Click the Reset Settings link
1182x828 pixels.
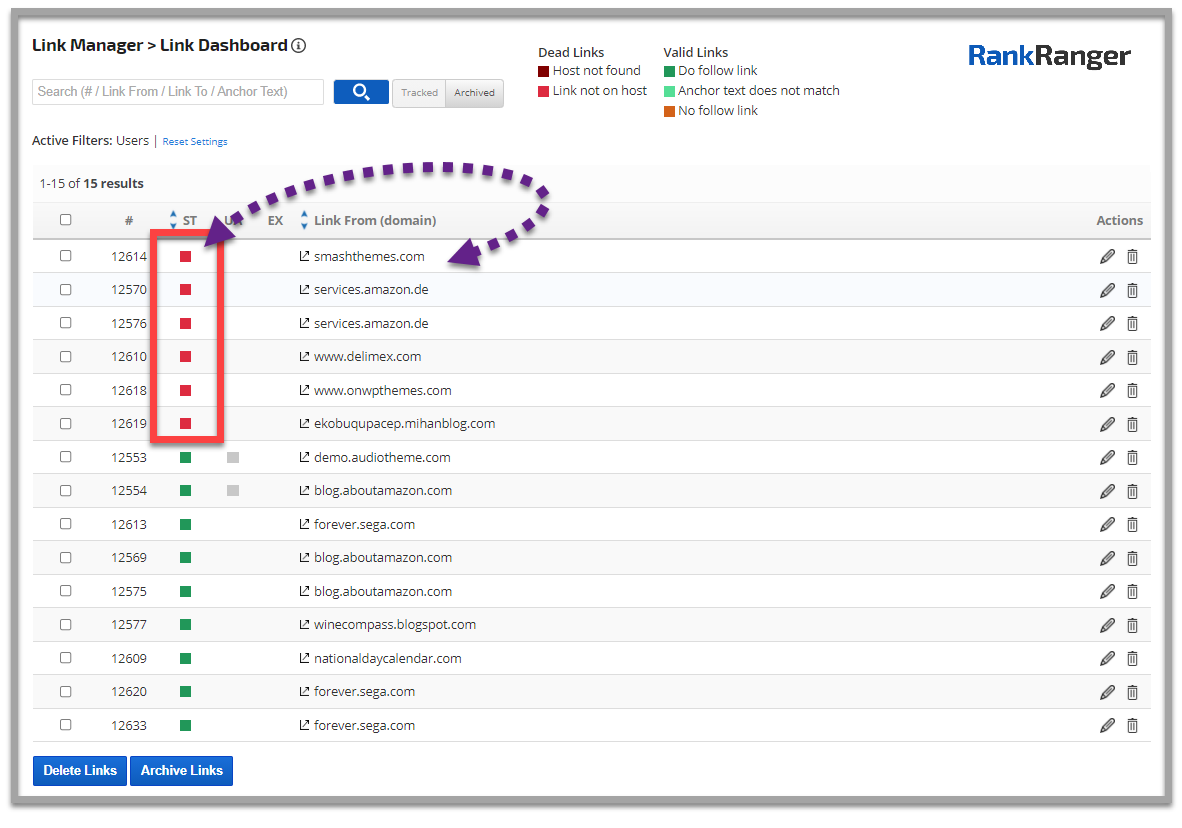tap(195, 142)
